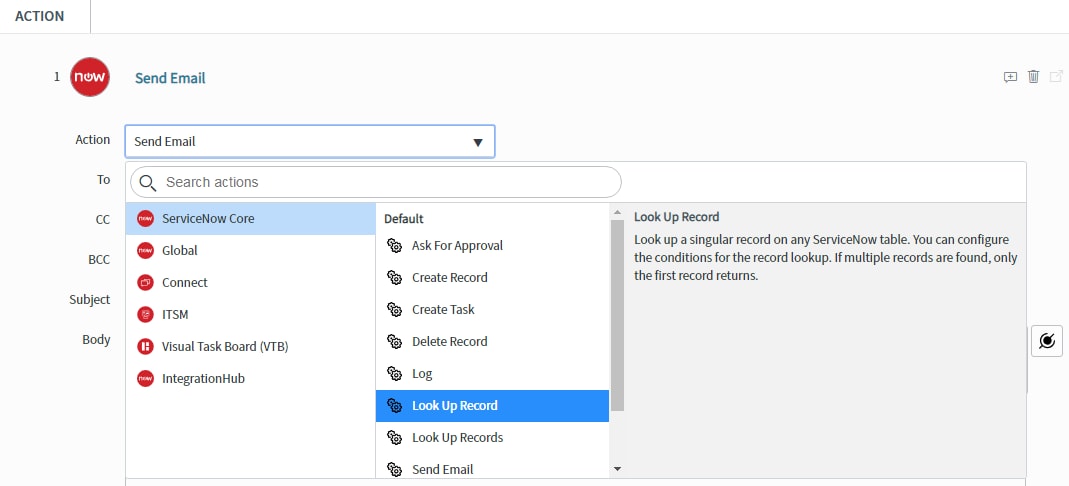Choose ServiceNow Core category
This screenshot has height=486, width=1069.
tap(250, 219)
